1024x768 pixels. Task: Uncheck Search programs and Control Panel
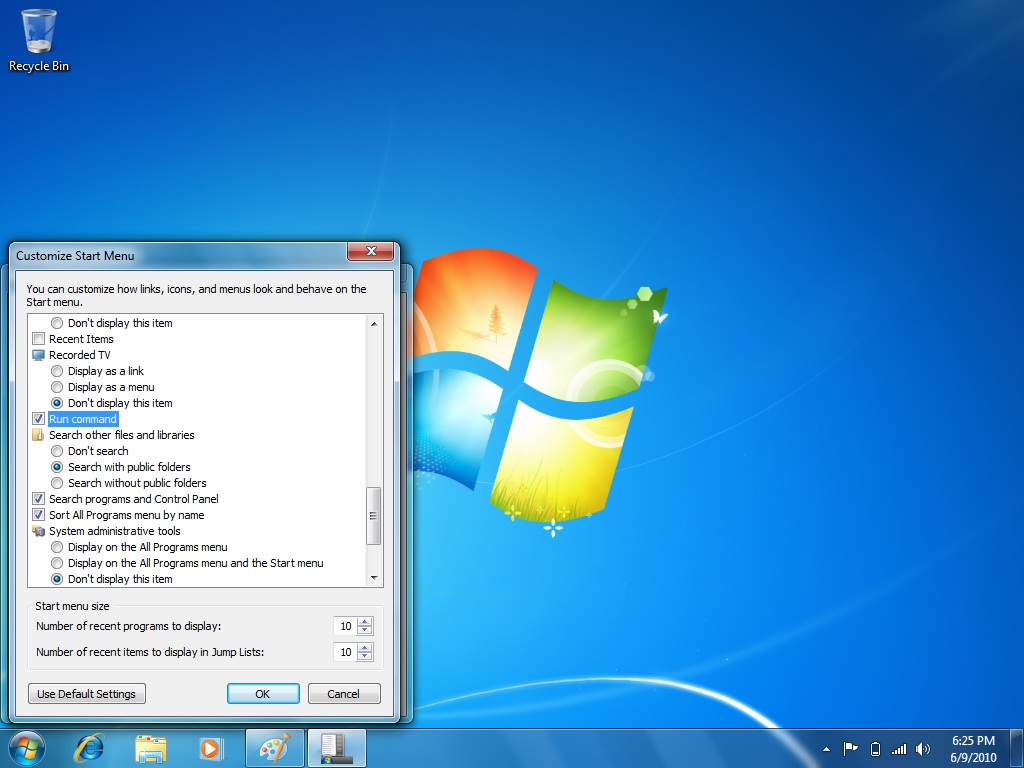click(x=39, y=499)
